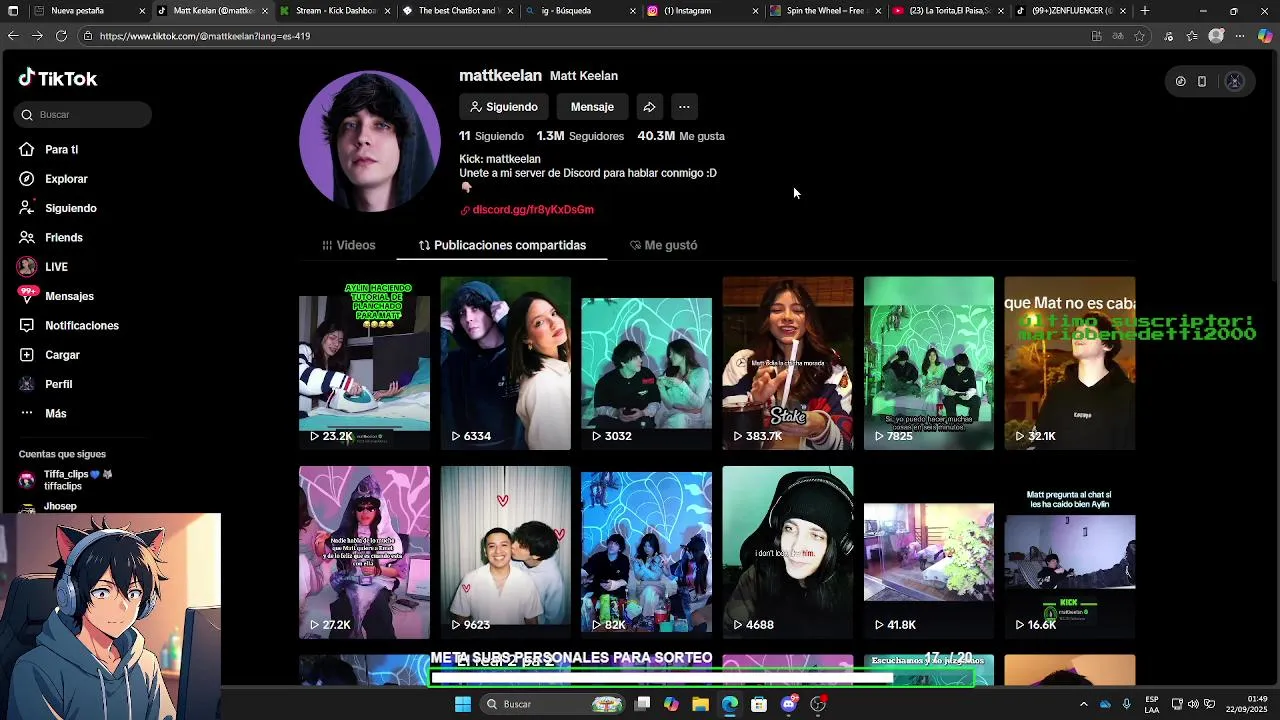The width and height of the screenshot is (1280, 720).
Task: Open video with 7825 views
Action: (929, 363)
